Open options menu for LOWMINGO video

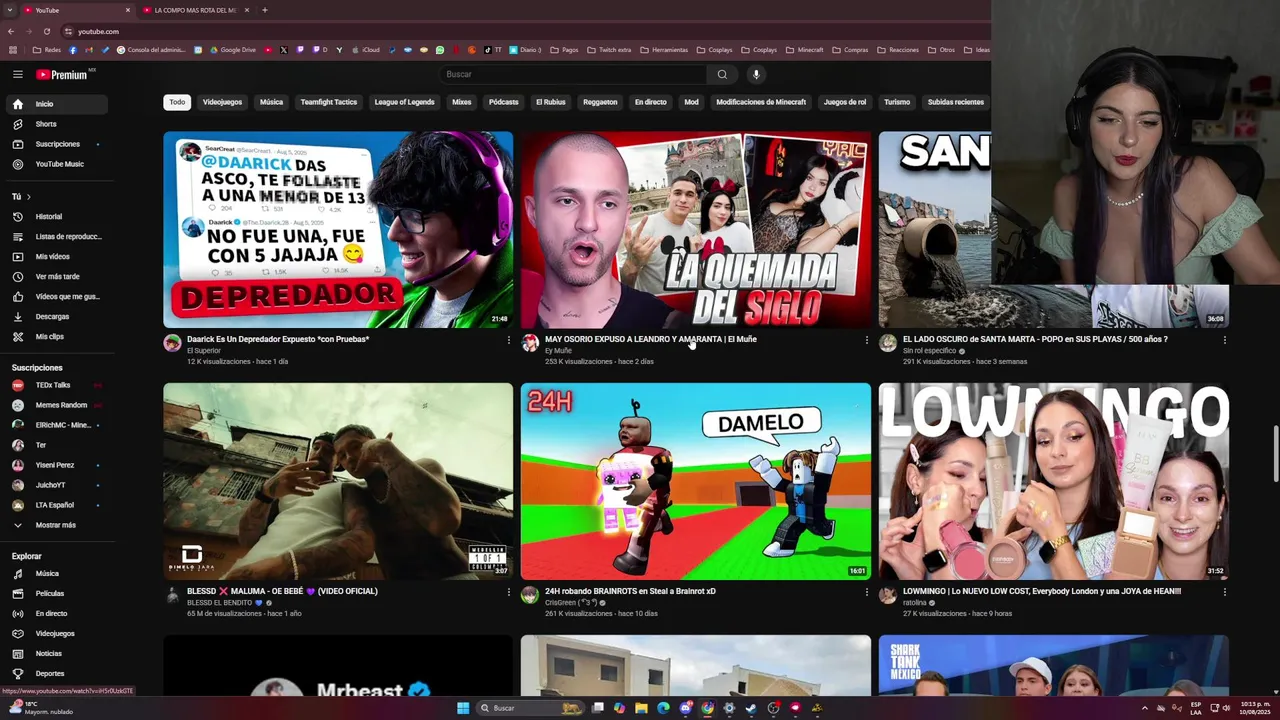coord(1224,592)
